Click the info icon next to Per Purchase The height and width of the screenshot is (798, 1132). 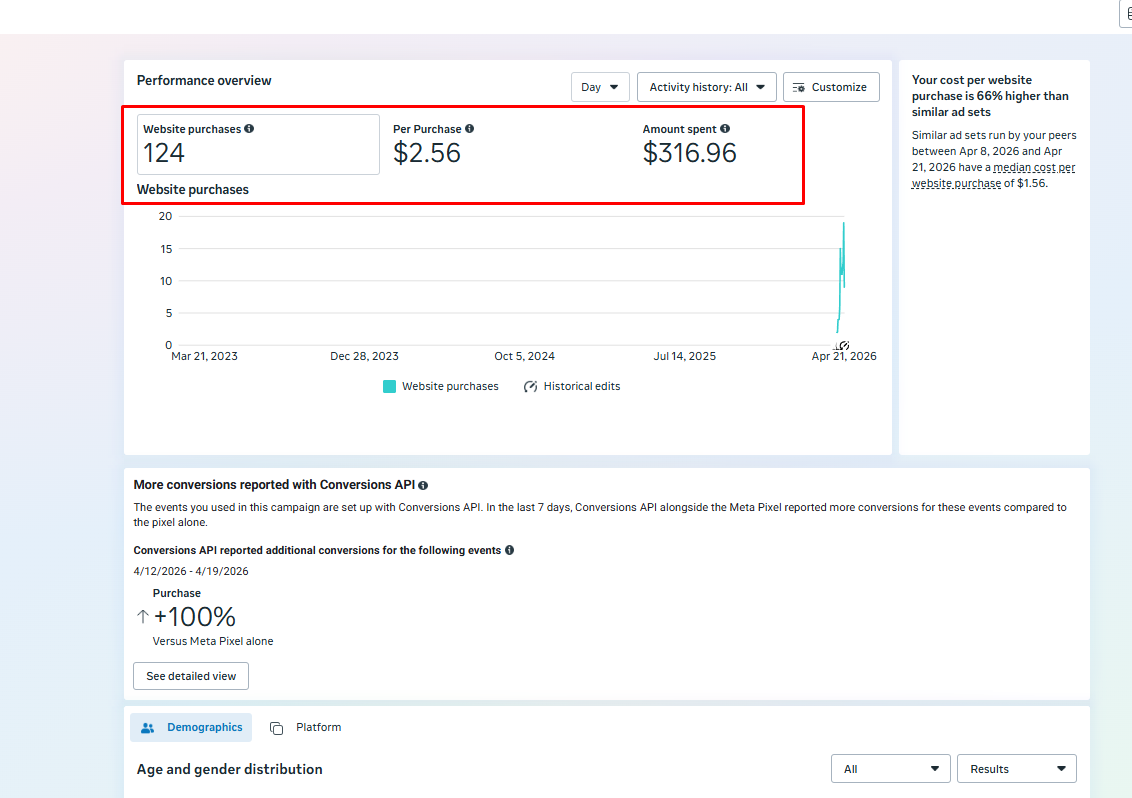469,129
